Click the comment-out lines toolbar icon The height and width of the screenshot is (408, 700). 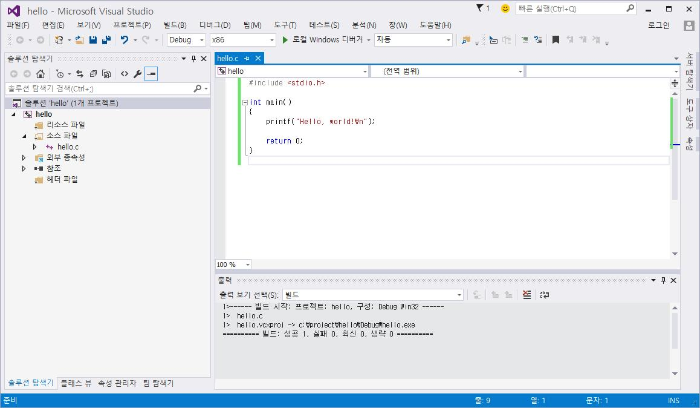[525, 40]
